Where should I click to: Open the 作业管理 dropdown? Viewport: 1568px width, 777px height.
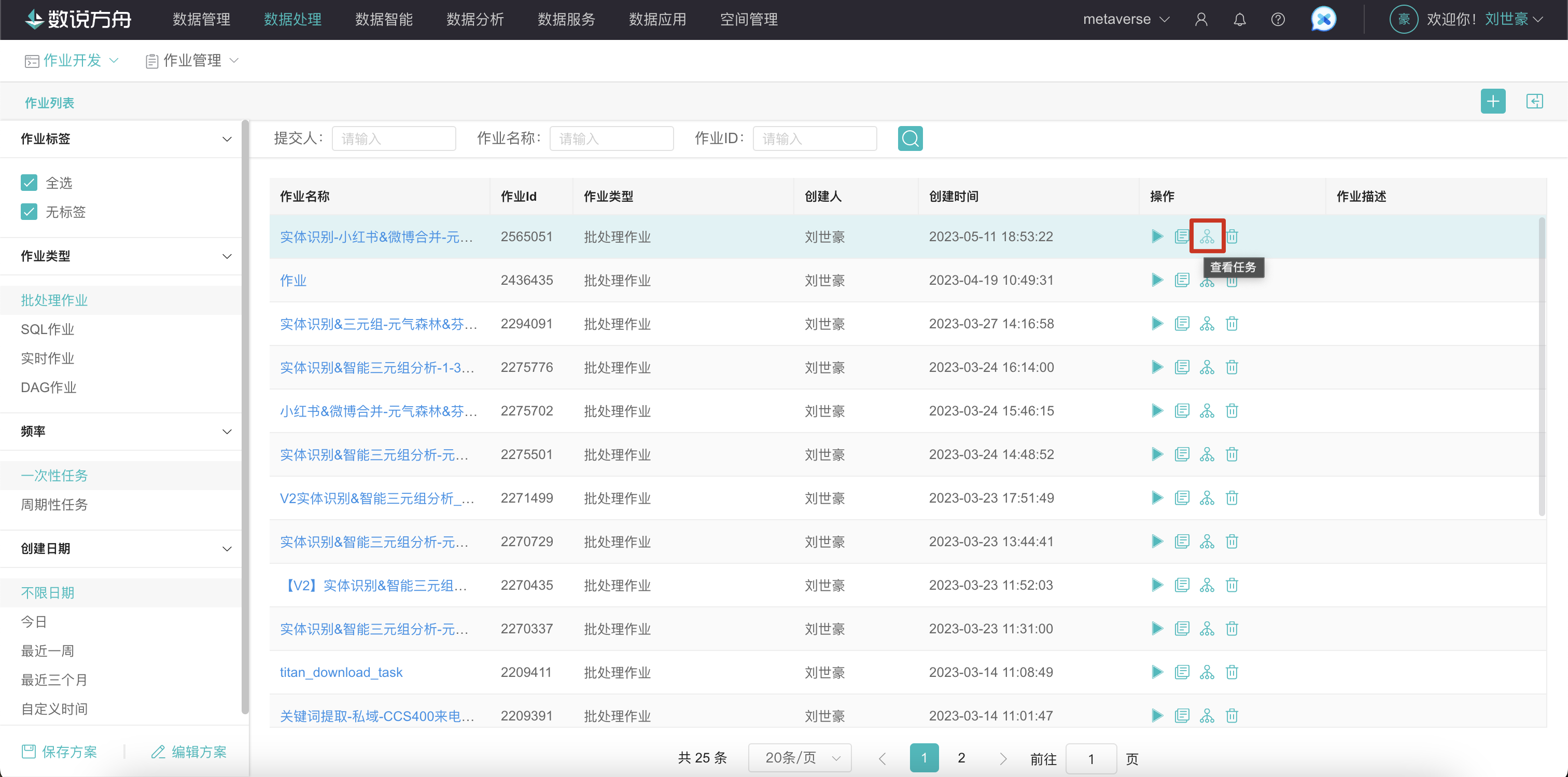[x=192, y=60]
